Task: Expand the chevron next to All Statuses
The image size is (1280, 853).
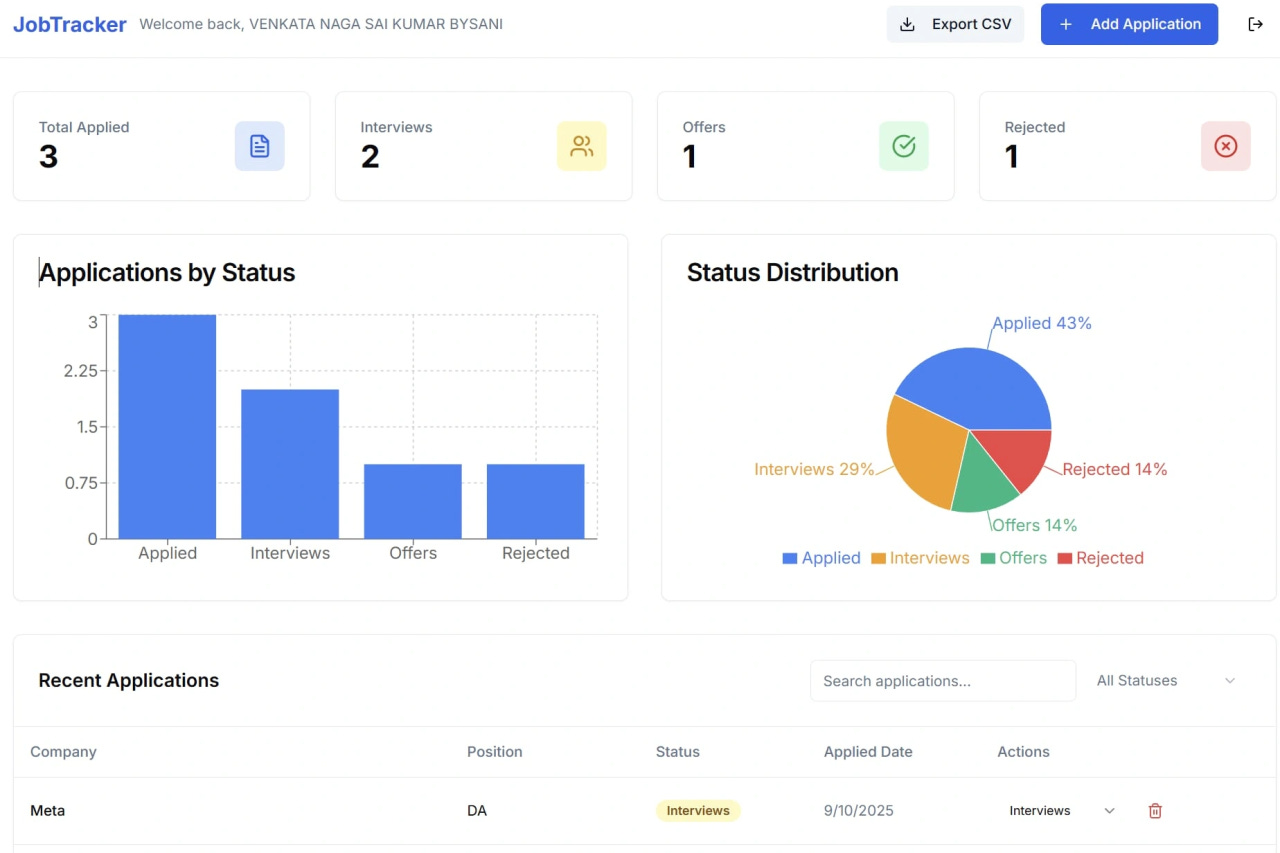Action: coord(1229,680)
